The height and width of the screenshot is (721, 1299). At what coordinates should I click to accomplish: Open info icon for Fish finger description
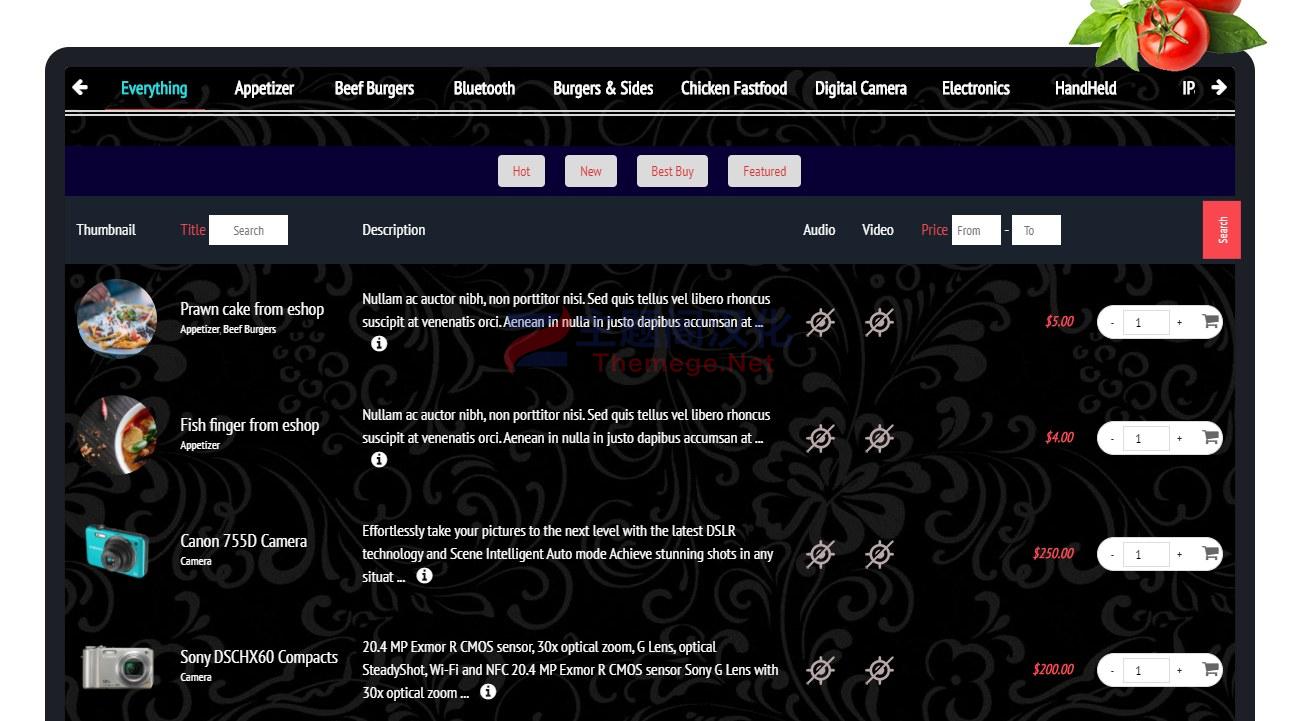pos(379,460)
